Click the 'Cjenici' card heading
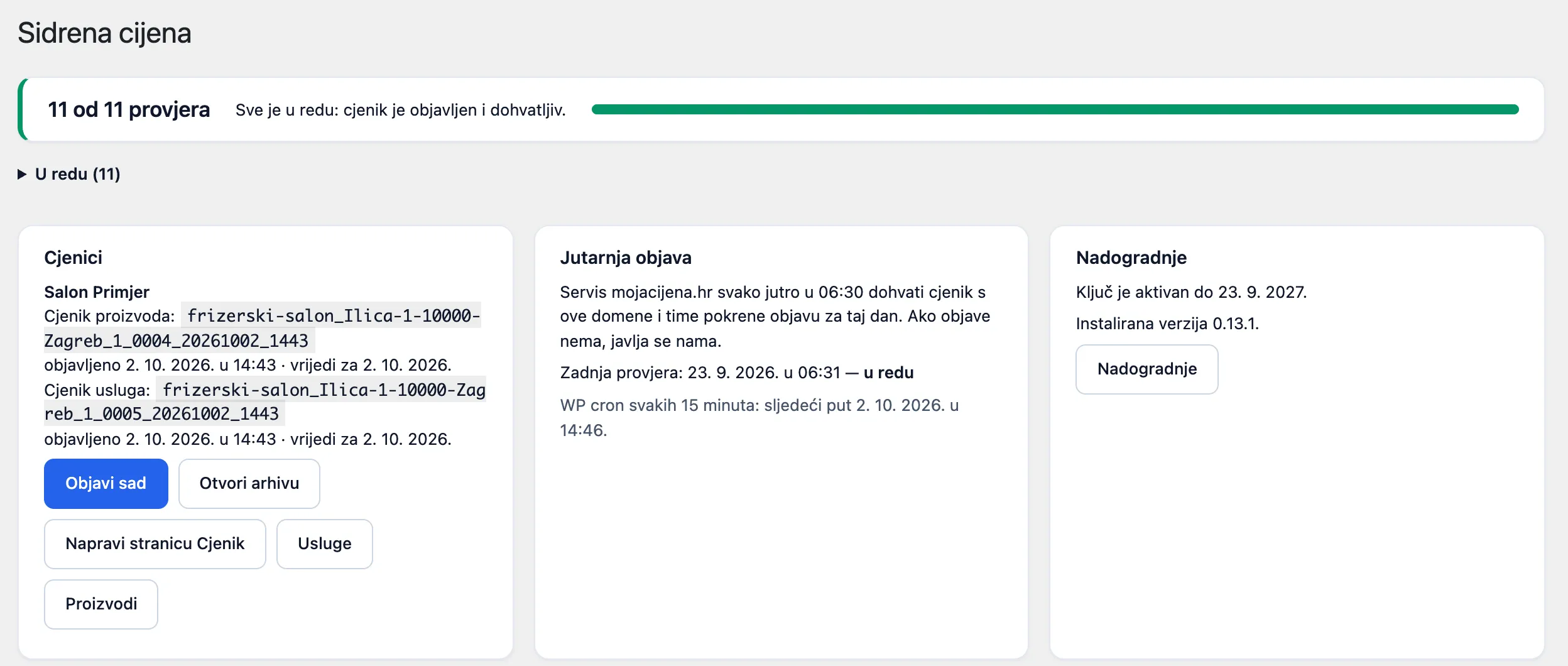1568x666 pixels. pyautogui.click(x=73, y=258)
